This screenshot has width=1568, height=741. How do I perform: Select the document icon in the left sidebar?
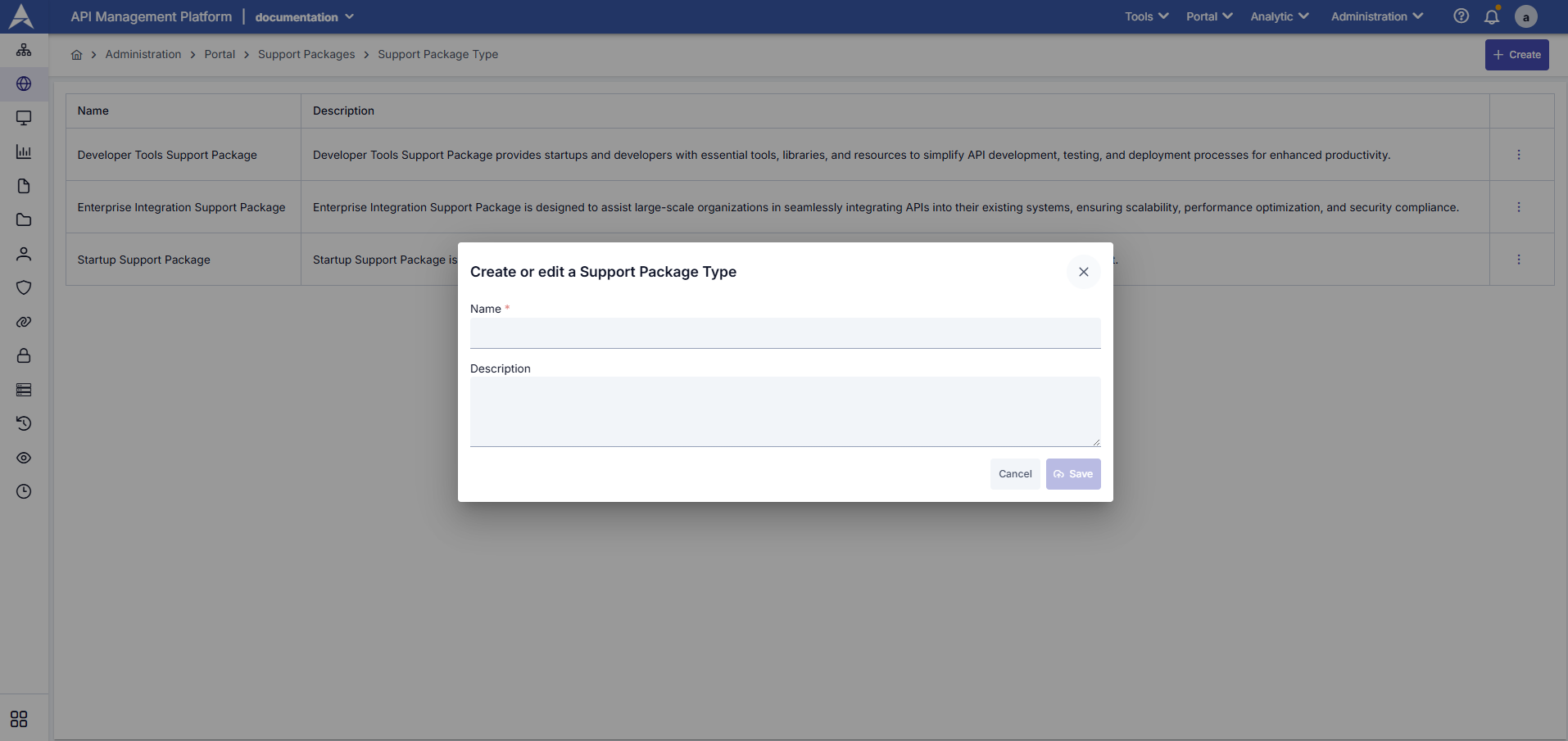point(24,186)
